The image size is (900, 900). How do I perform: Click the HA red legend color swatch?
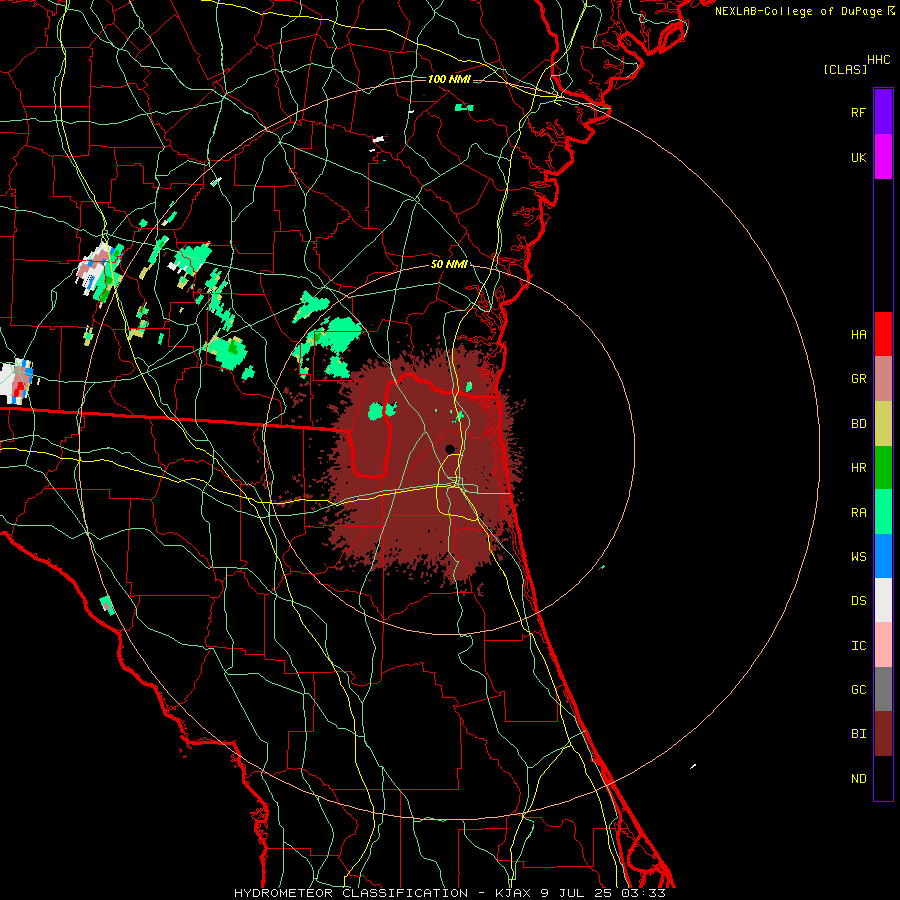pyautogui.click(x=883, y=334)
